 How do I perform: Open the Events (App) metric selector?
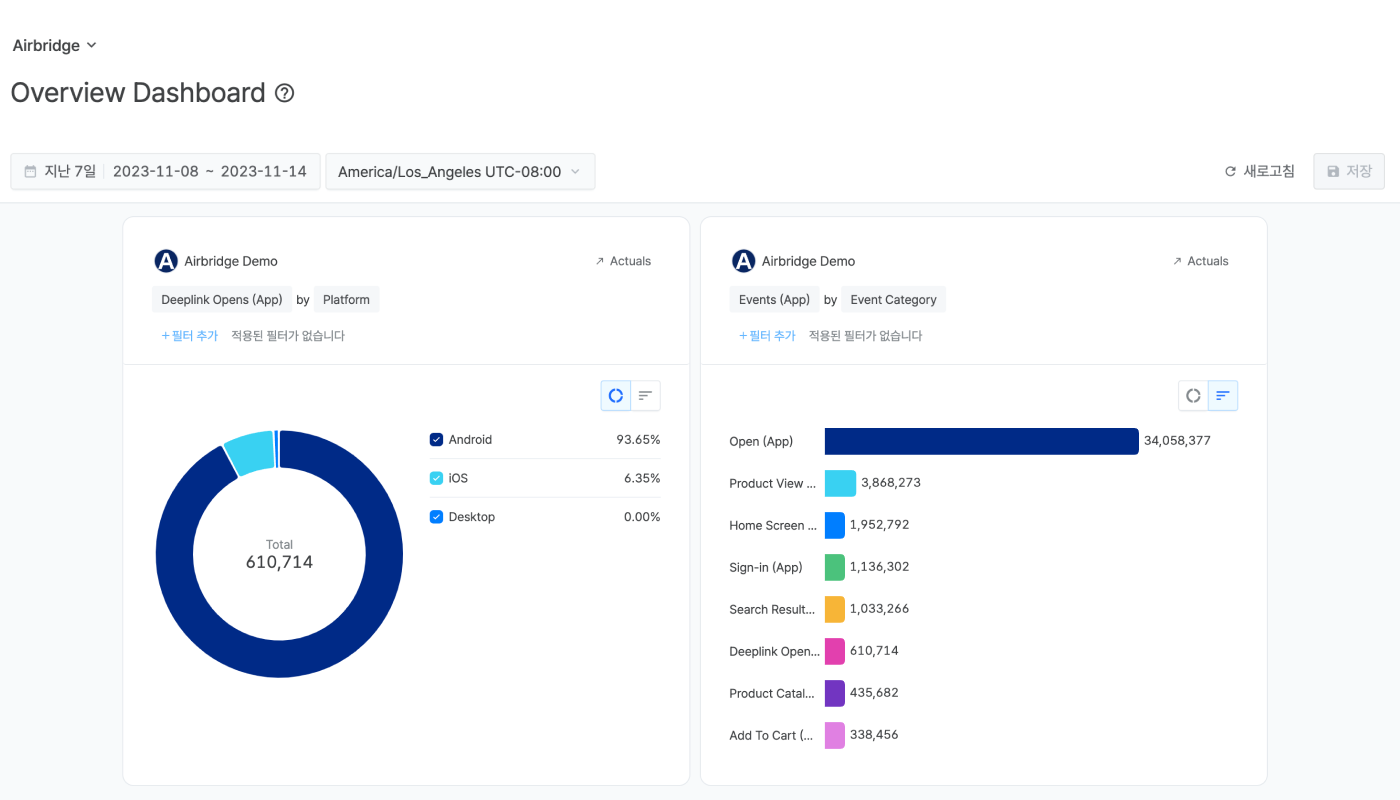(774, 299)
